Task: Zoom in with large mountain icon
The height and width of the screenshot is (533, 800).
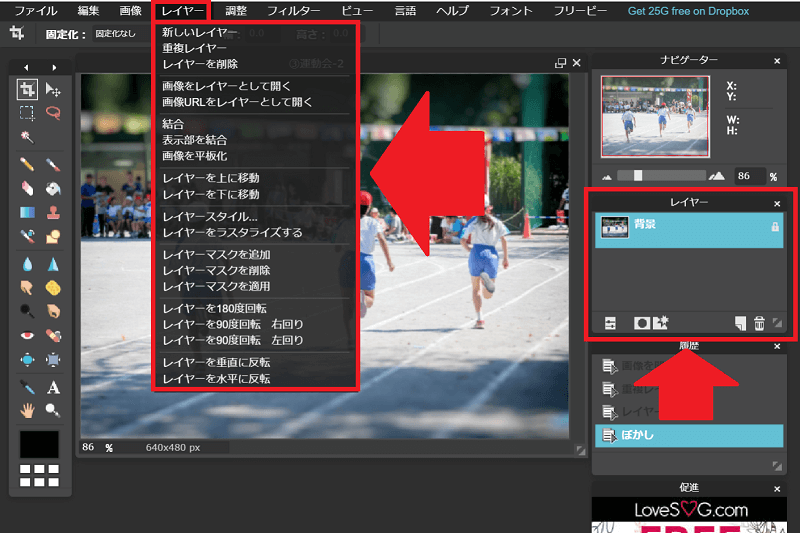Action: tap(717, 176)
